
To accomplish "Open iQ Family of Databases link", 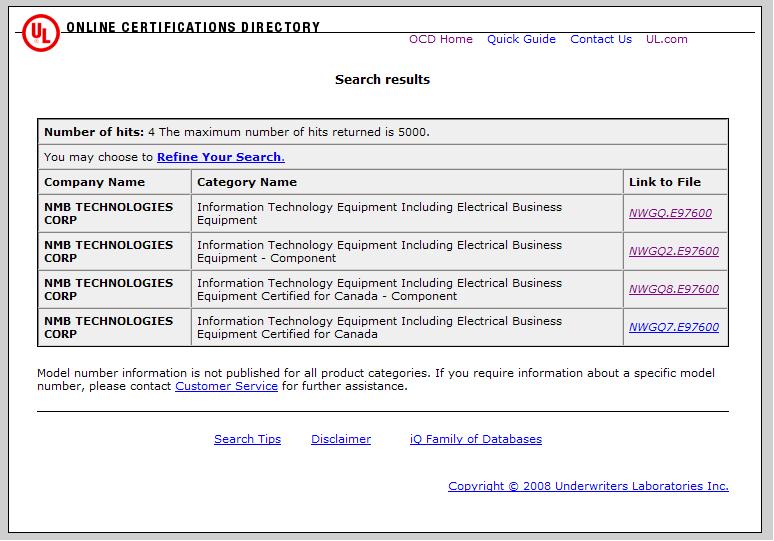I will [476, 439].
